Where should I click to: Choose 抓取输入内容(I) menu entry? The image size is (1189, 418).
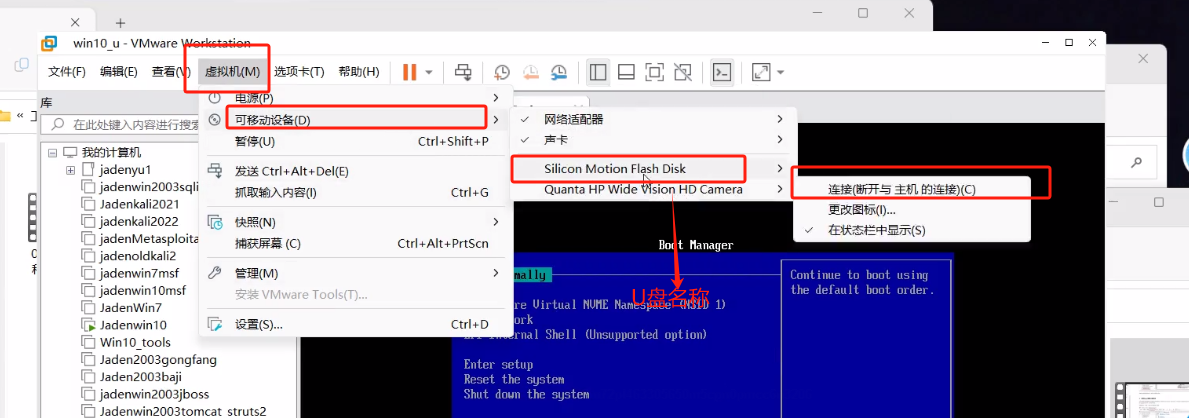point(356,193)
